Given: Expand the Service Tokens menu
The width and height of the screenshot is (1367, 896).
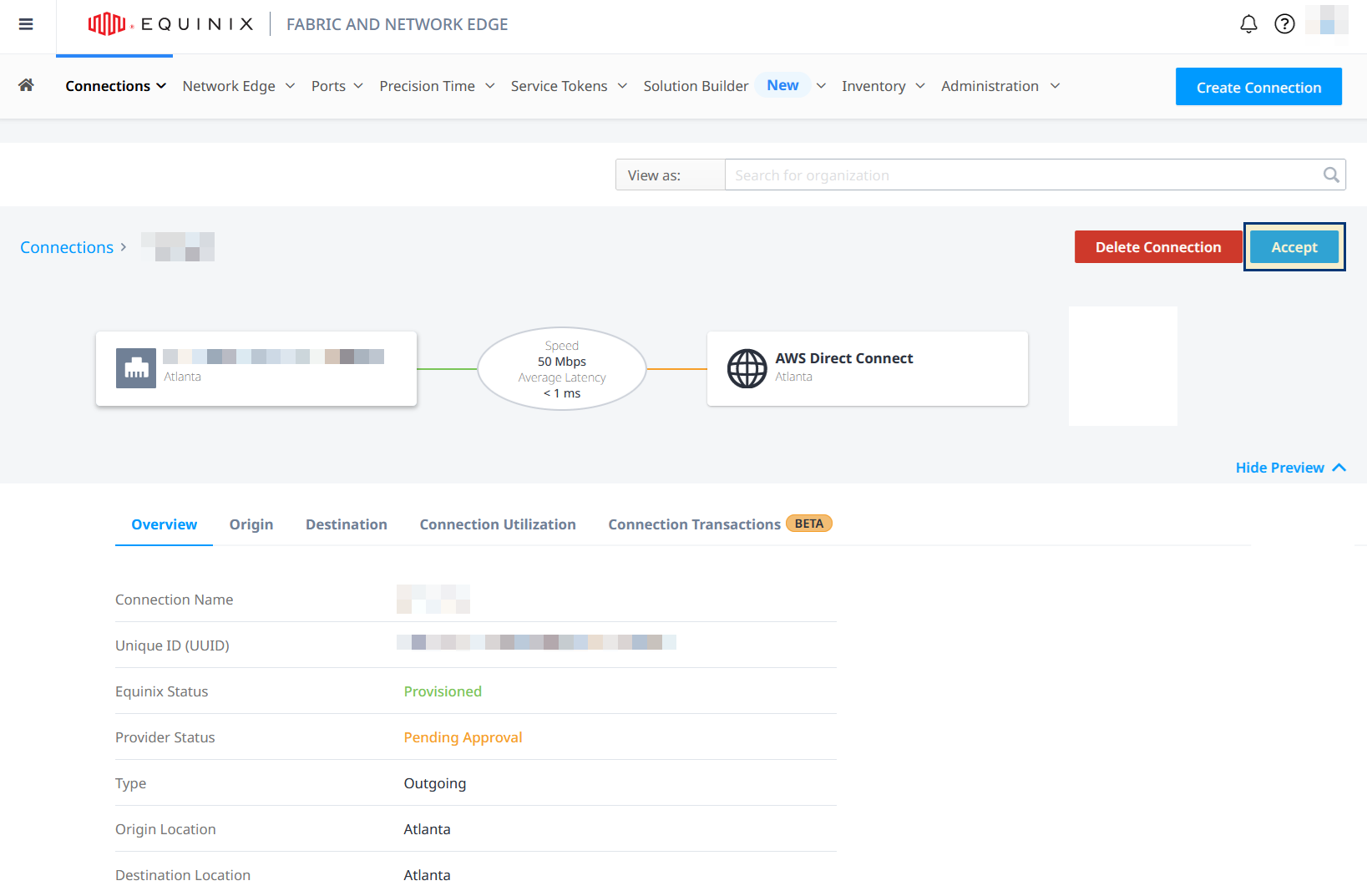Looking at the screenshot, I should pyautogui.click(x=569, y=86).
